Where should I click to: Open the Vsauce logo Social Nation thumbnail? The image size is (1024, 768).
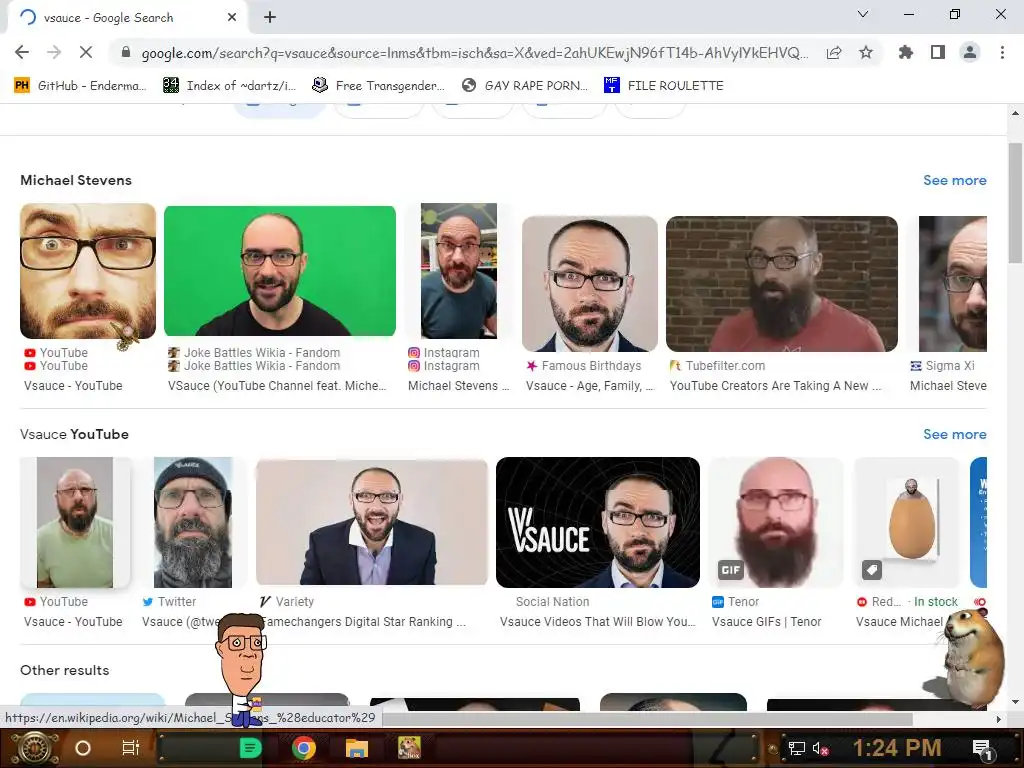click(x=598, y=522)
